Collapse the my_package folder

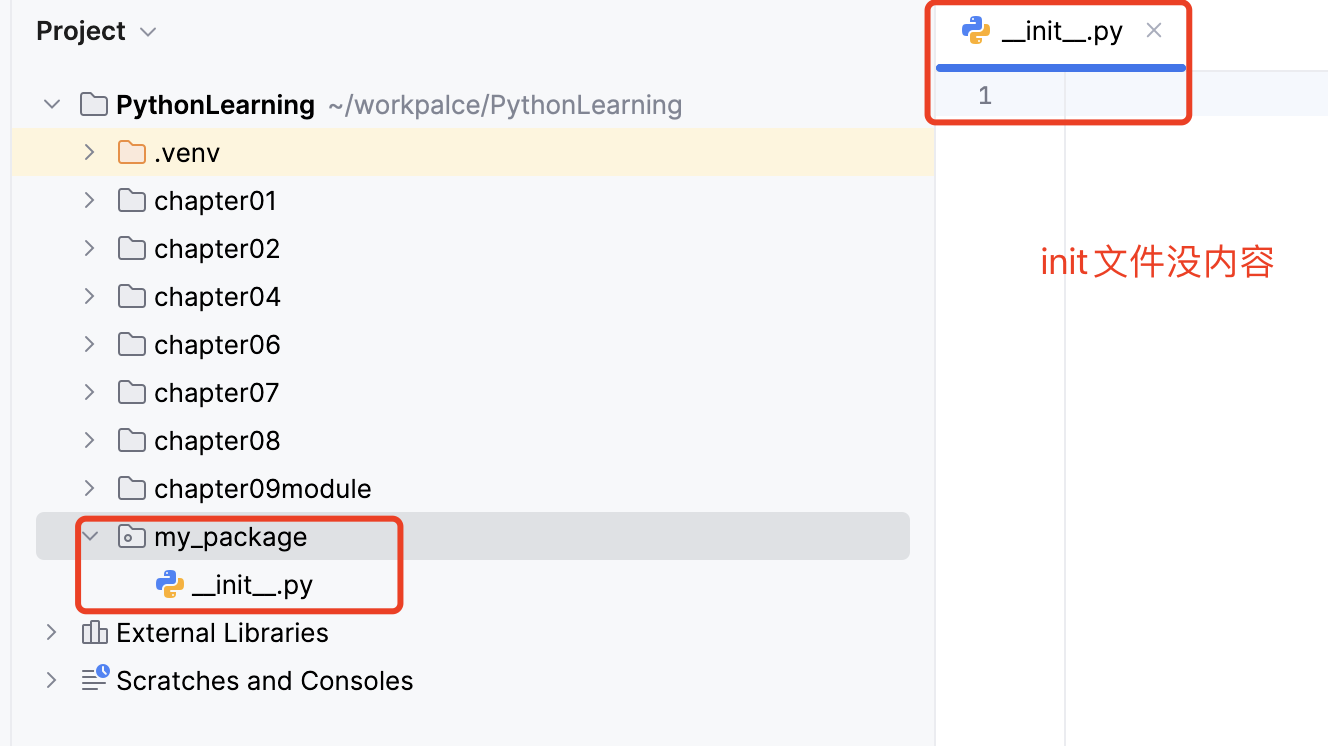(90, 537)
